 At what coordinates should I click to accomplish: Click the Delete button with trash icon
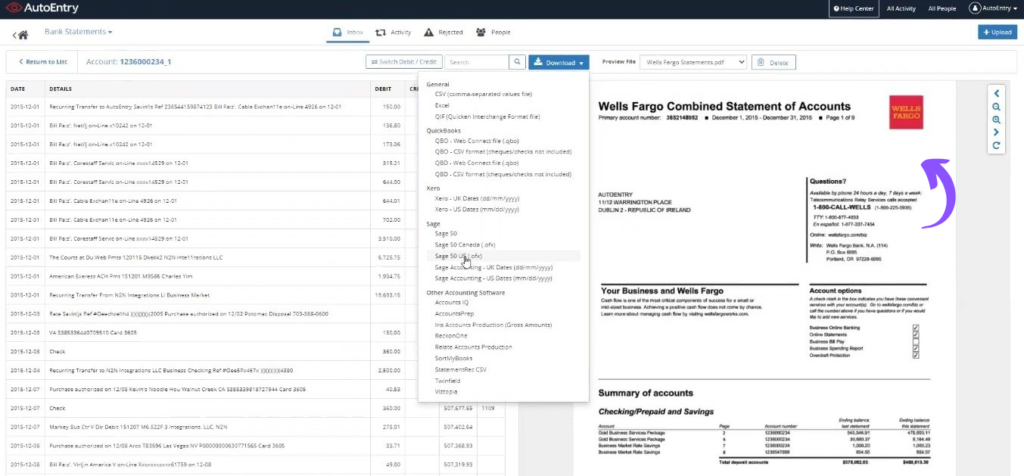click(773, 62)
